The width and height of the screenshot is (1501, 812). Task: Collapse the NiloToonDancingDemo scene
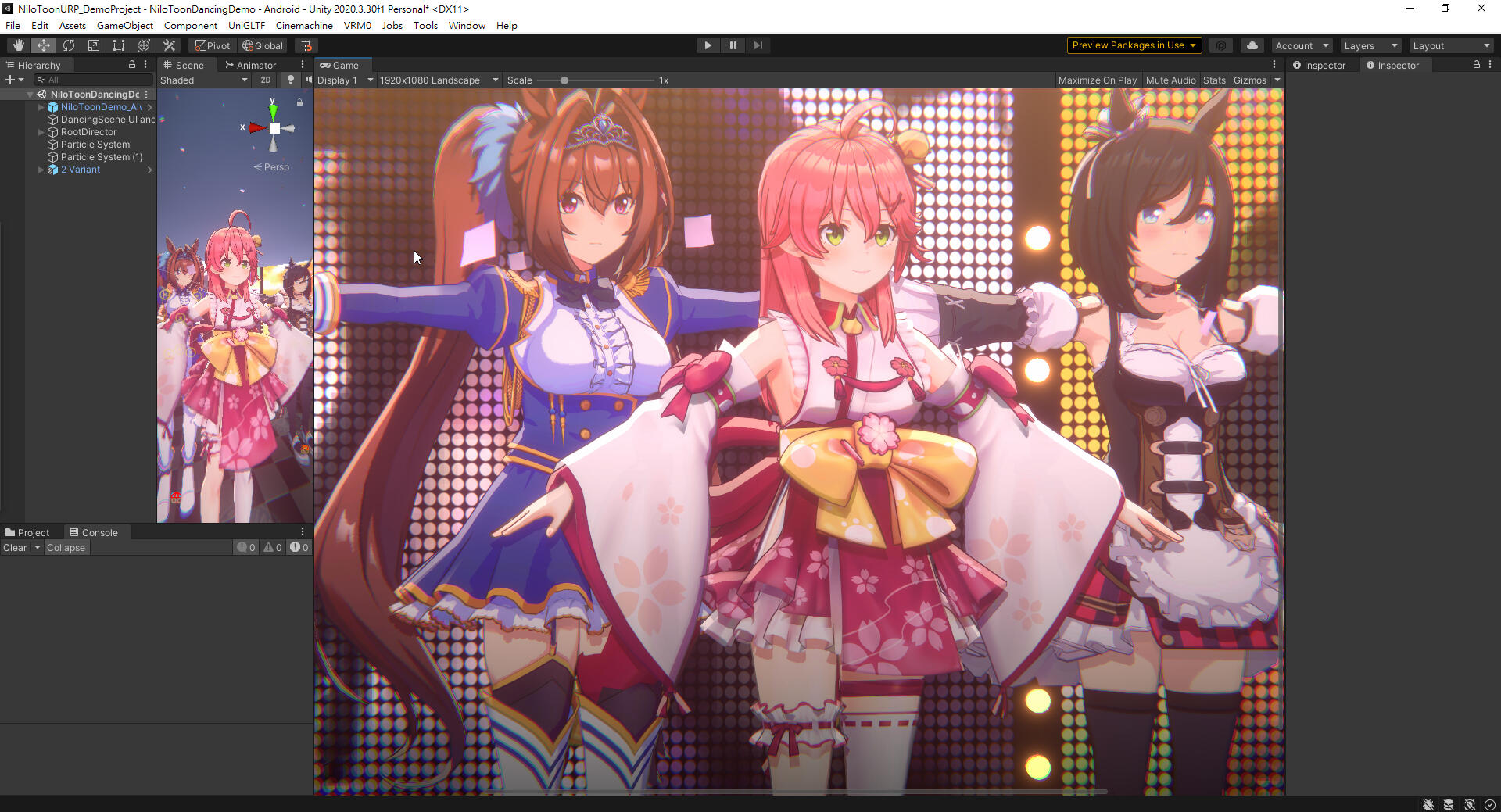pyautogui.click(x=30, y=95)
